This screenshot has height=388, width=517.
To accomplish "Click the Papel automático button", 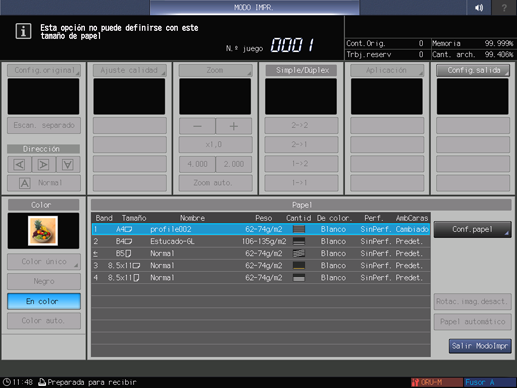I will pos(472,322).
